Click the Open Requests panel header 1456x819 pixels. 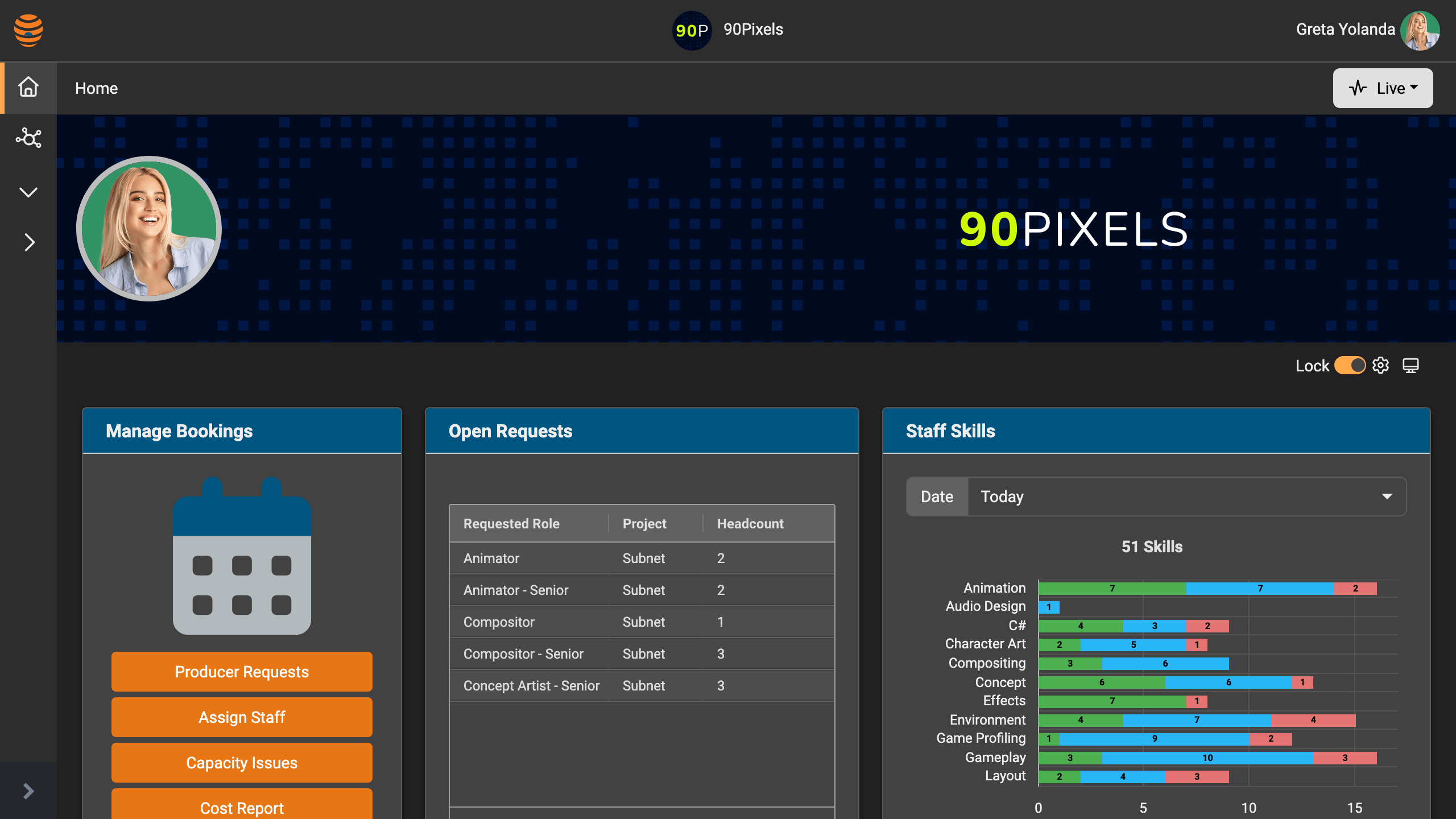point(642,431)
